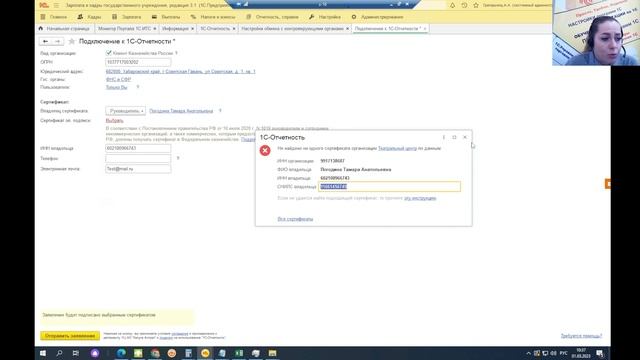This screenshot has height=360, width=640.
Task: Open the legal address link
Action: [x=180, y=71]
